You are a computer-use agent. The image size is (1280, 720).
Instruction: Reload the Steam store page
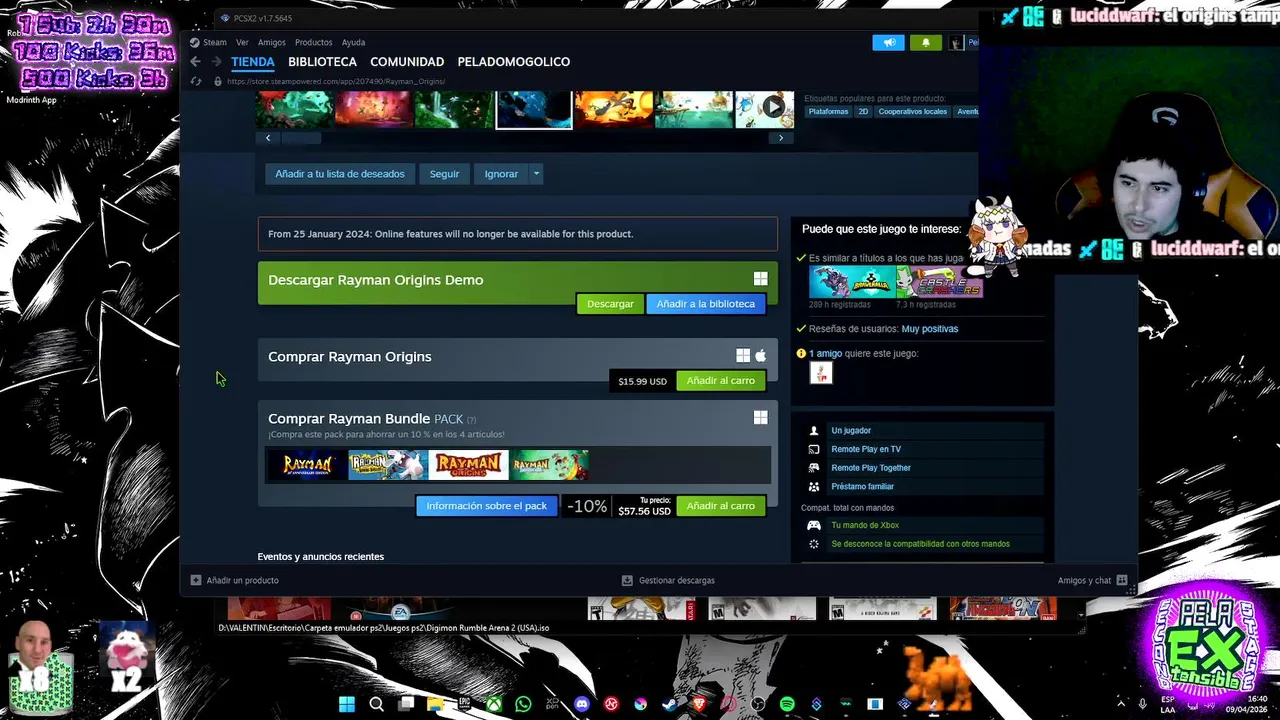pos(196,82)
